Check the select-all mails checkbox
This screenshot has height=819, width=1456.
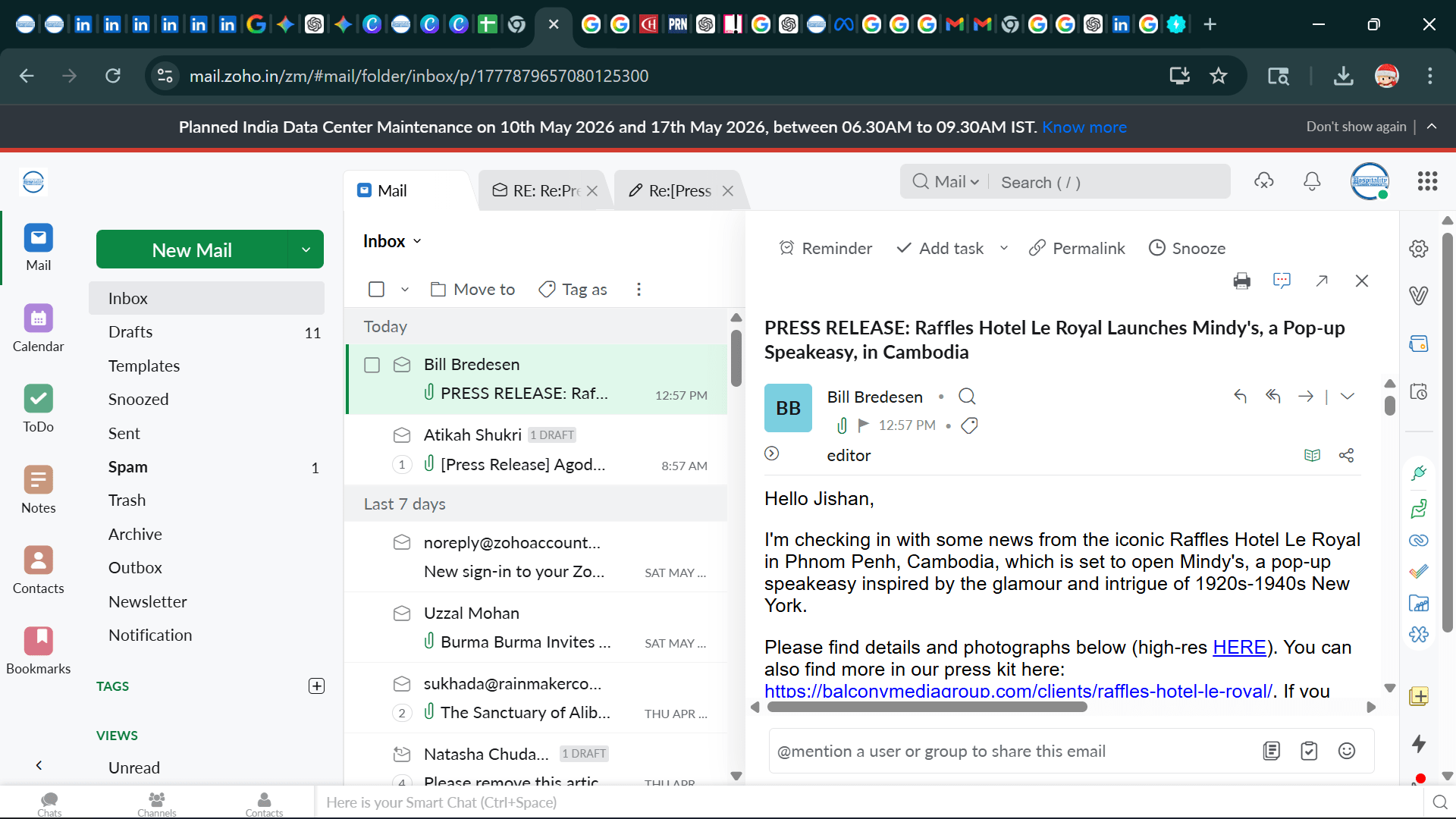pos(376,289)
